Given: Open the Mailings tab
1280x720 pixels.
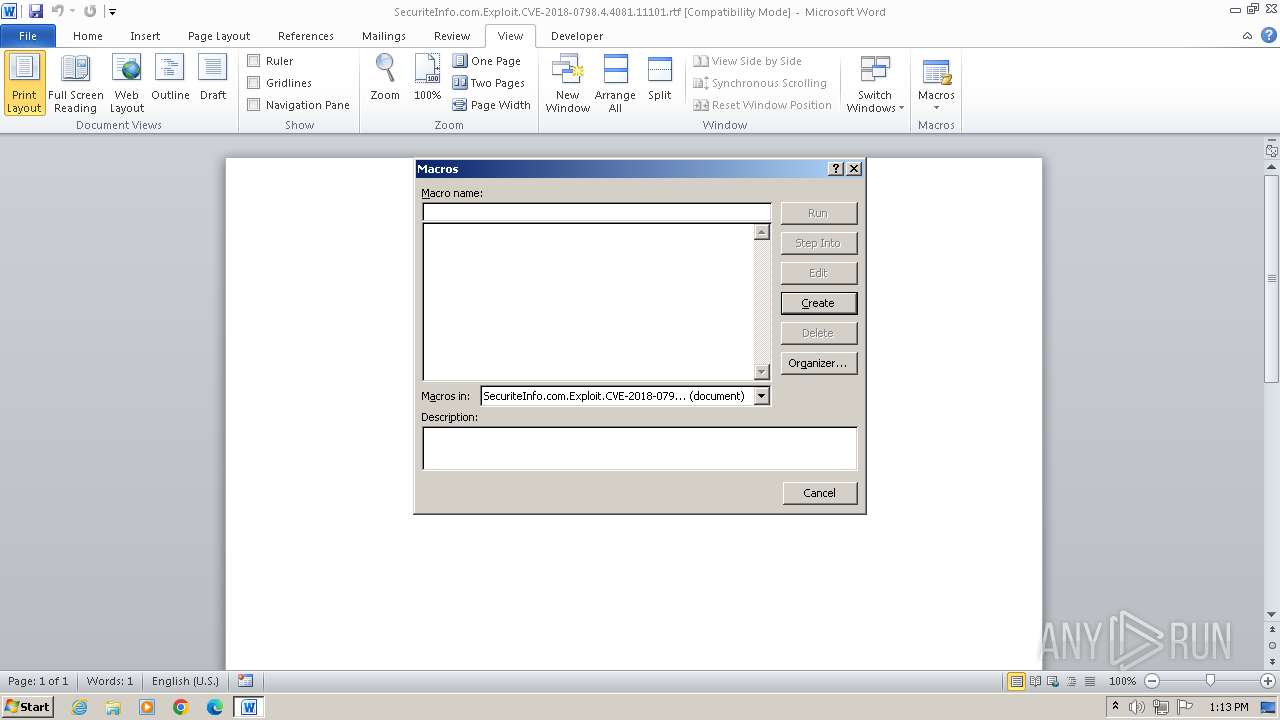Looking at the screenshot, I should (x=384, y=36).
